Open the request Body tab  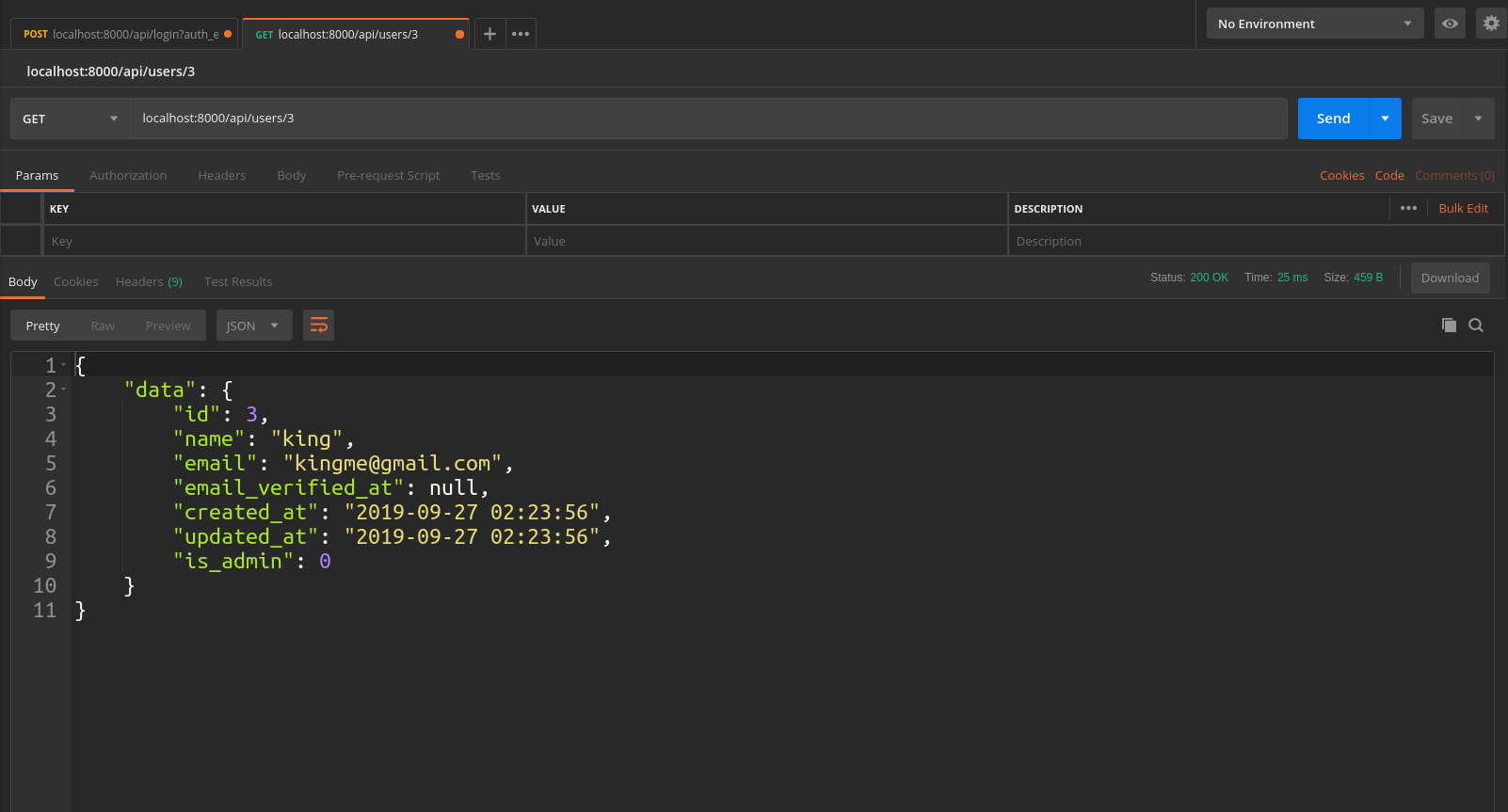coord(292,176)
